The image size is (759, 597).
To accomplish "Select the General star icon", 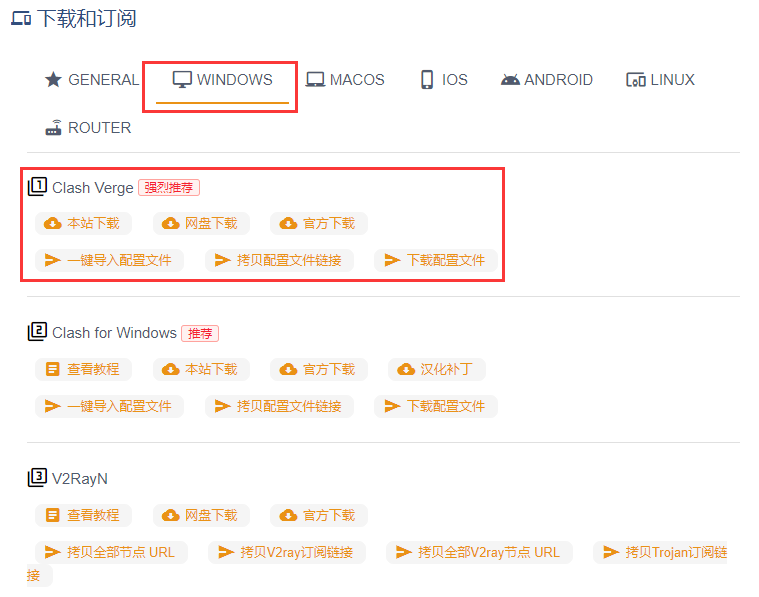I will (x=53, y=79).
